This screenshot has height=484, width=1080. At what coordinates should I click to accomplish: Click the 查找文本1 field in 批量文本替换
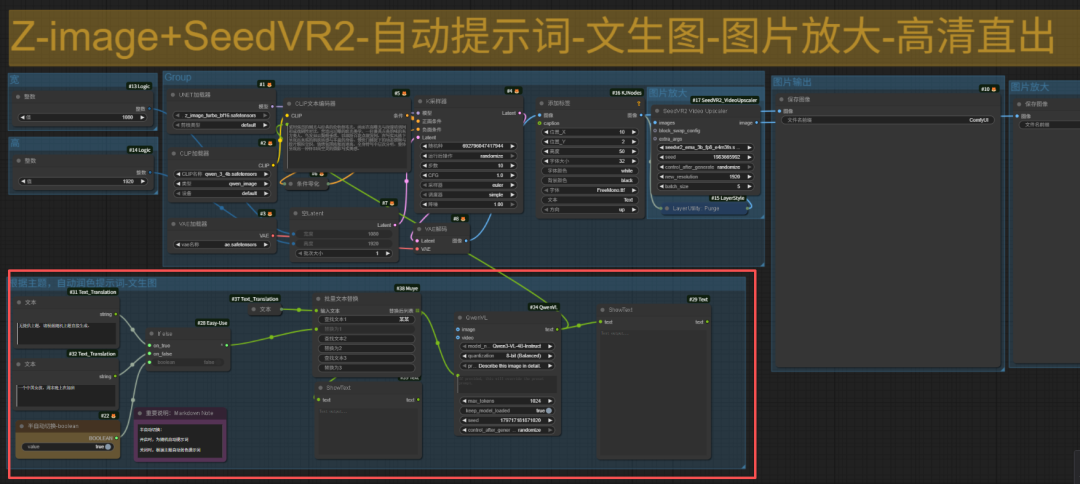point(366,319)
